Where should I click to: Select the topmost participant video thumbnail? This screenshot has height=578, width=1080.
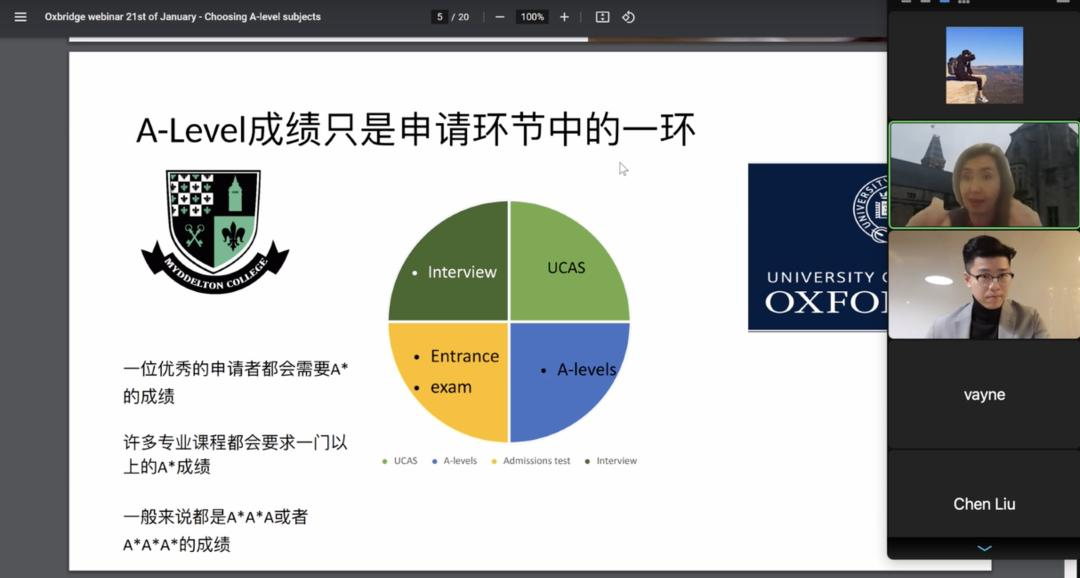point(984,63)
